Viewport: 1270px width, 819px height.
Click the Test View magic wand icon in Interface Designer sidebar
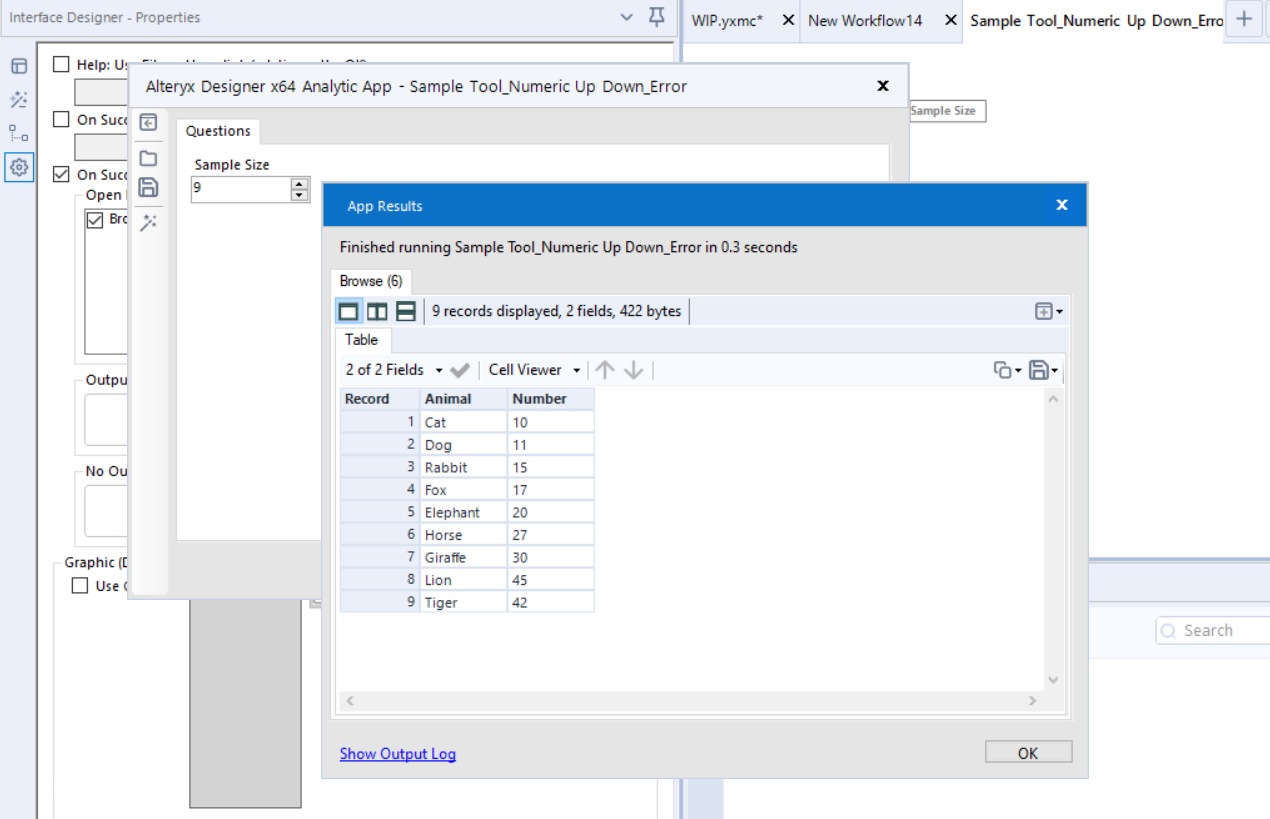(19, 100)
